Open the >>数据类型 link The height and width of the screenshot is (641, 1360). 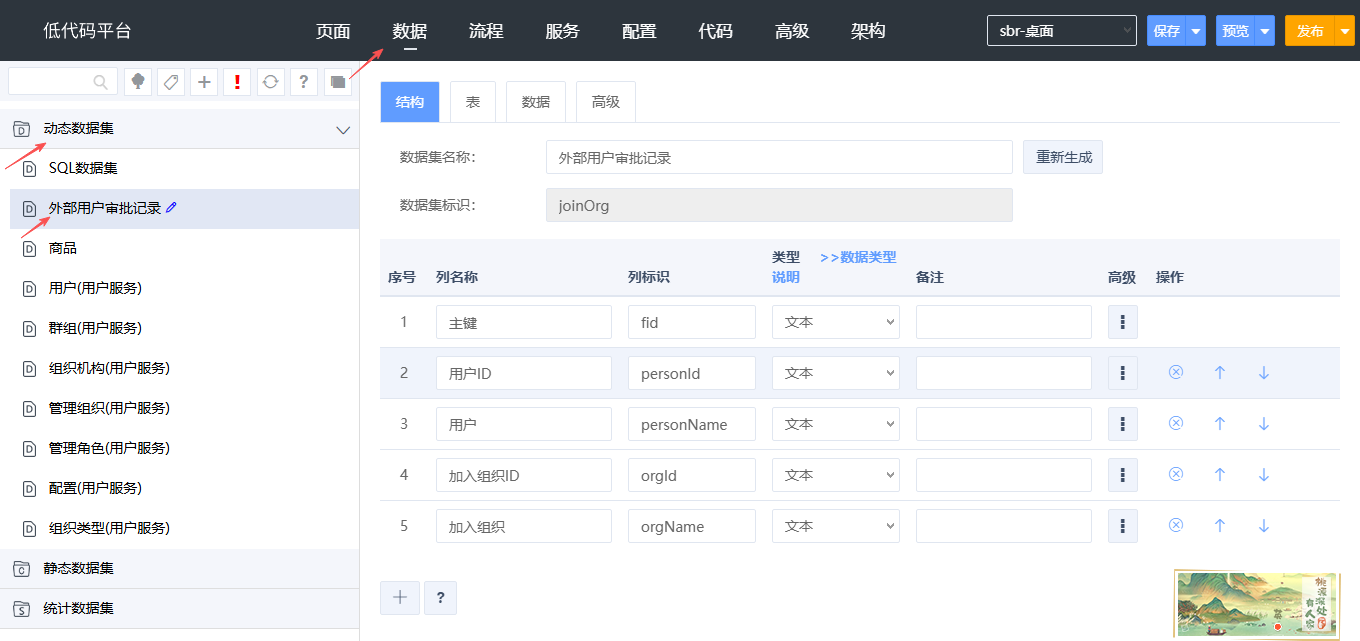[858, 257]
